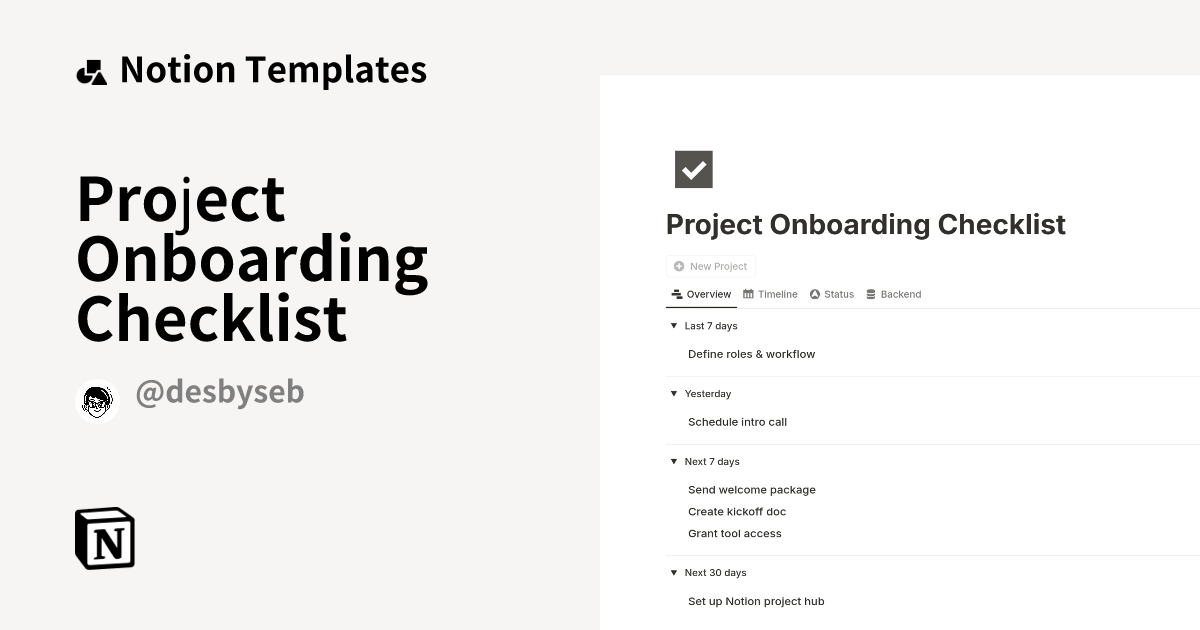Mark Schedule intro call as complete
1200x630 pixels.
[x=737, y=422]
